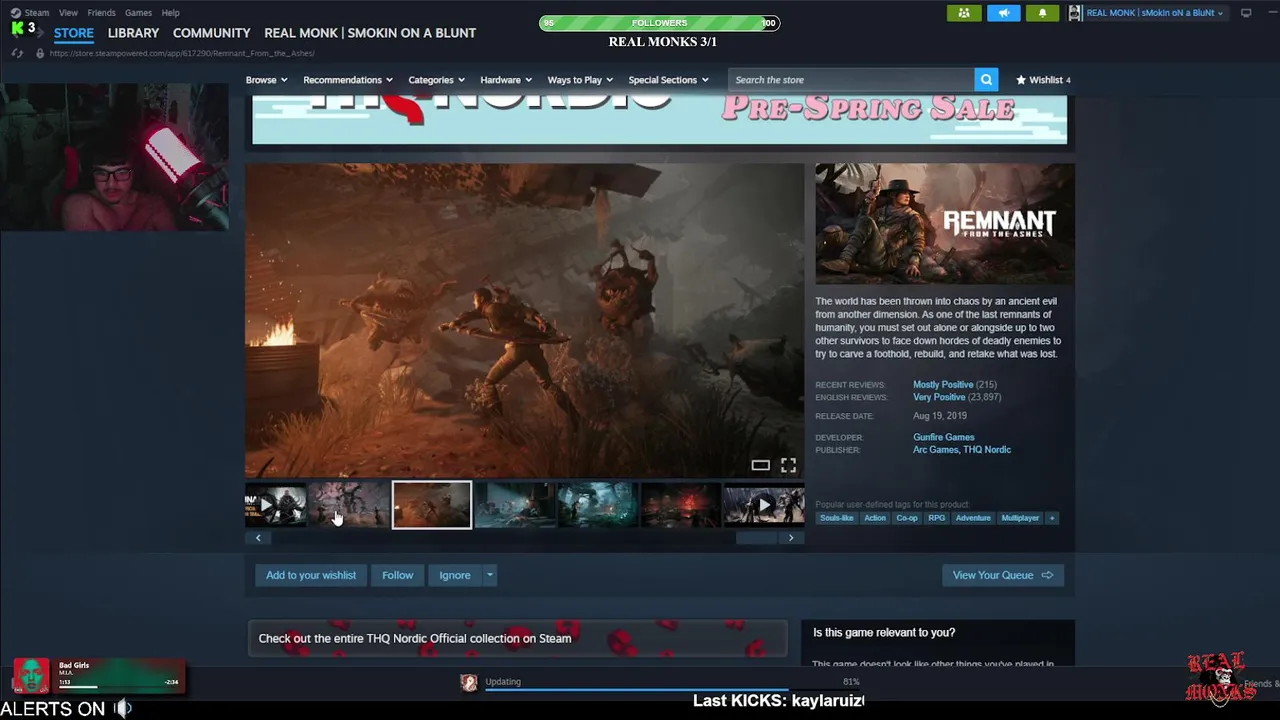Select the Adventure tag

(973, 518)
